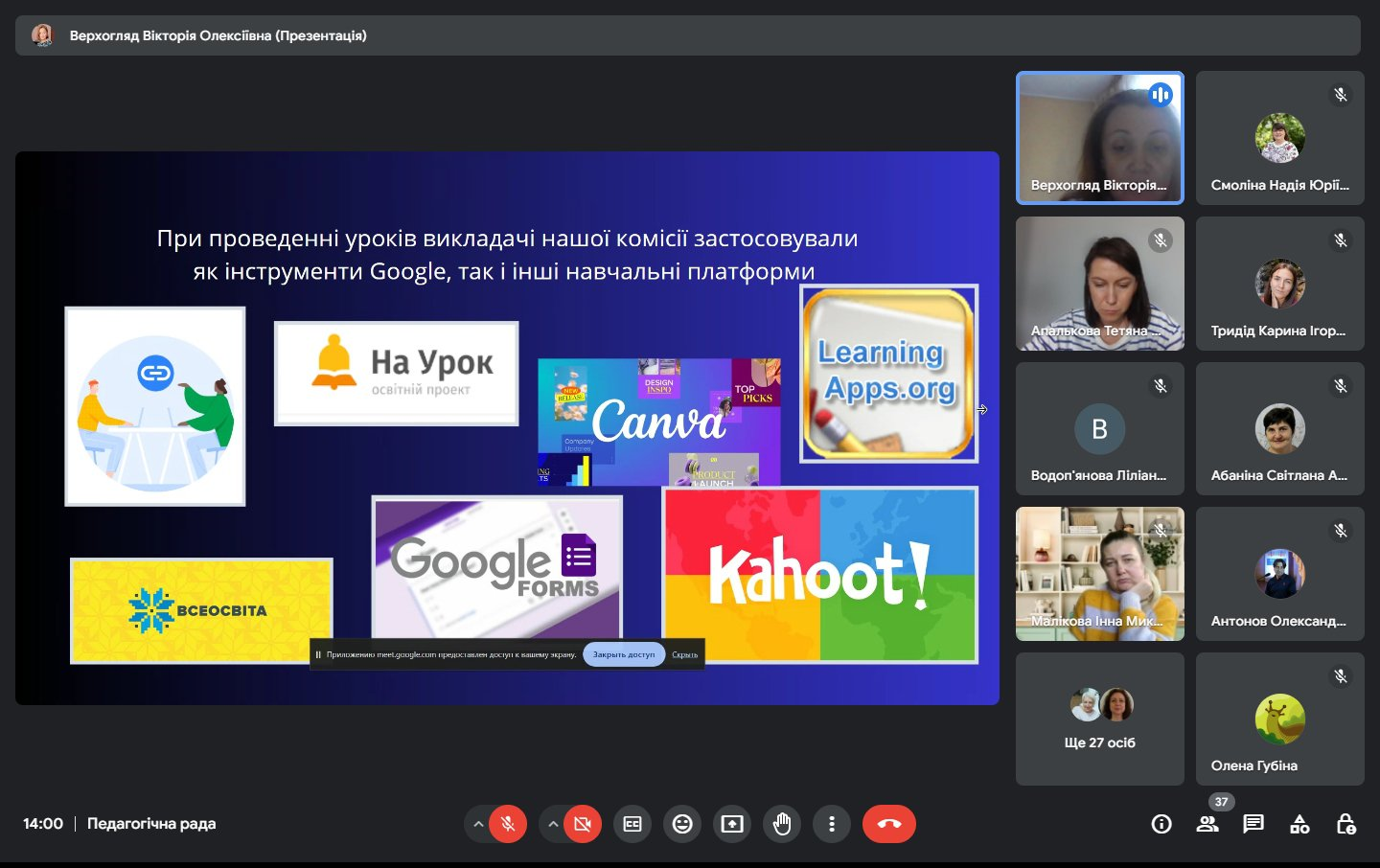Image resolution: width=1380 pixels, height=868 pixels.
Task: Turn on the camera button
Action: [x=583, y=824]
